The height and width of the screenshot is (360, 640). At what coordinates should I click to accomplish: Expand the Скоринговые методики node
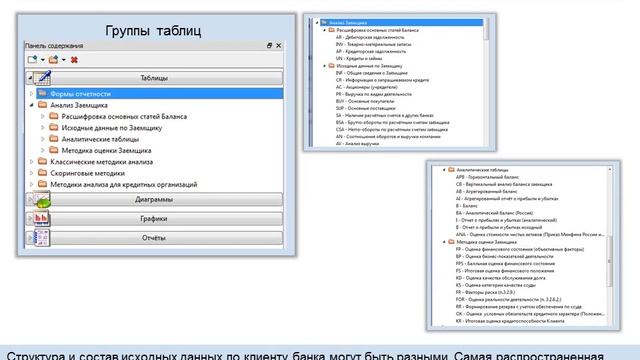[31, 173]
